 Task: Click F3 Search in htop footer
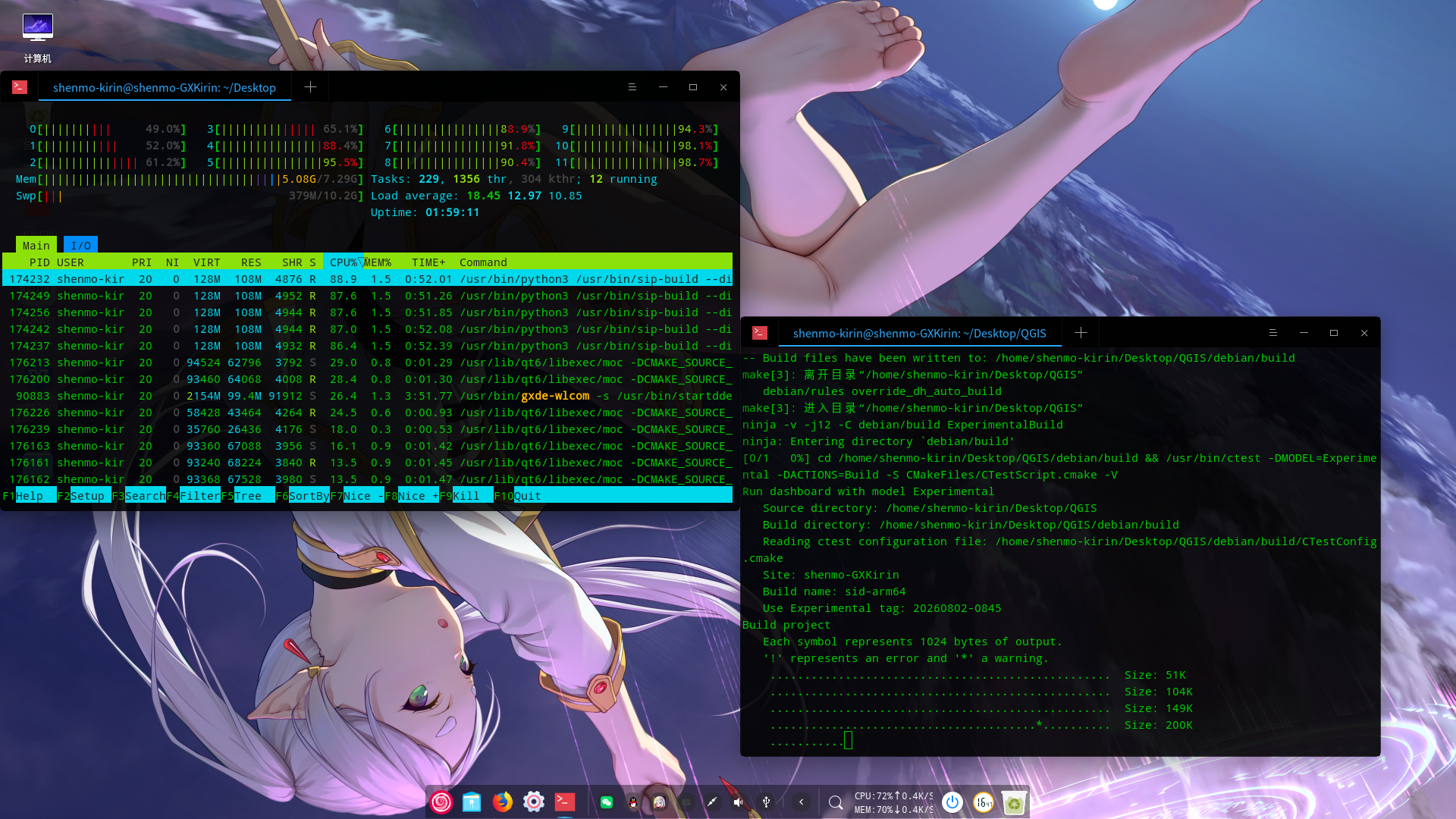pyautogui.click(x=139, y=496)
